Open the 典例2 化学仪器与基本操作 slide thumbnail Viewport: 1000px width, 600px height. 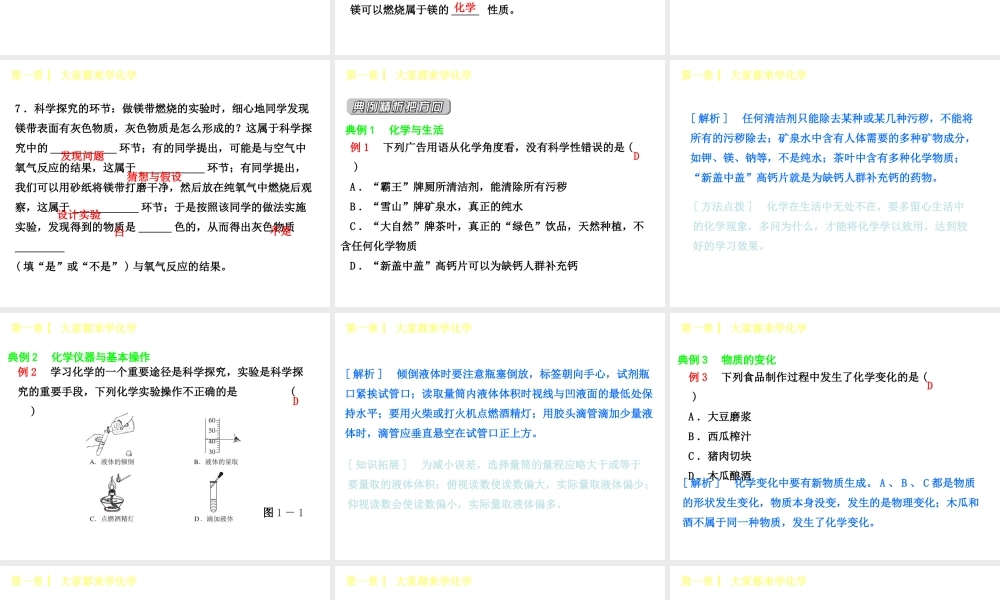(x=165, y=437)
